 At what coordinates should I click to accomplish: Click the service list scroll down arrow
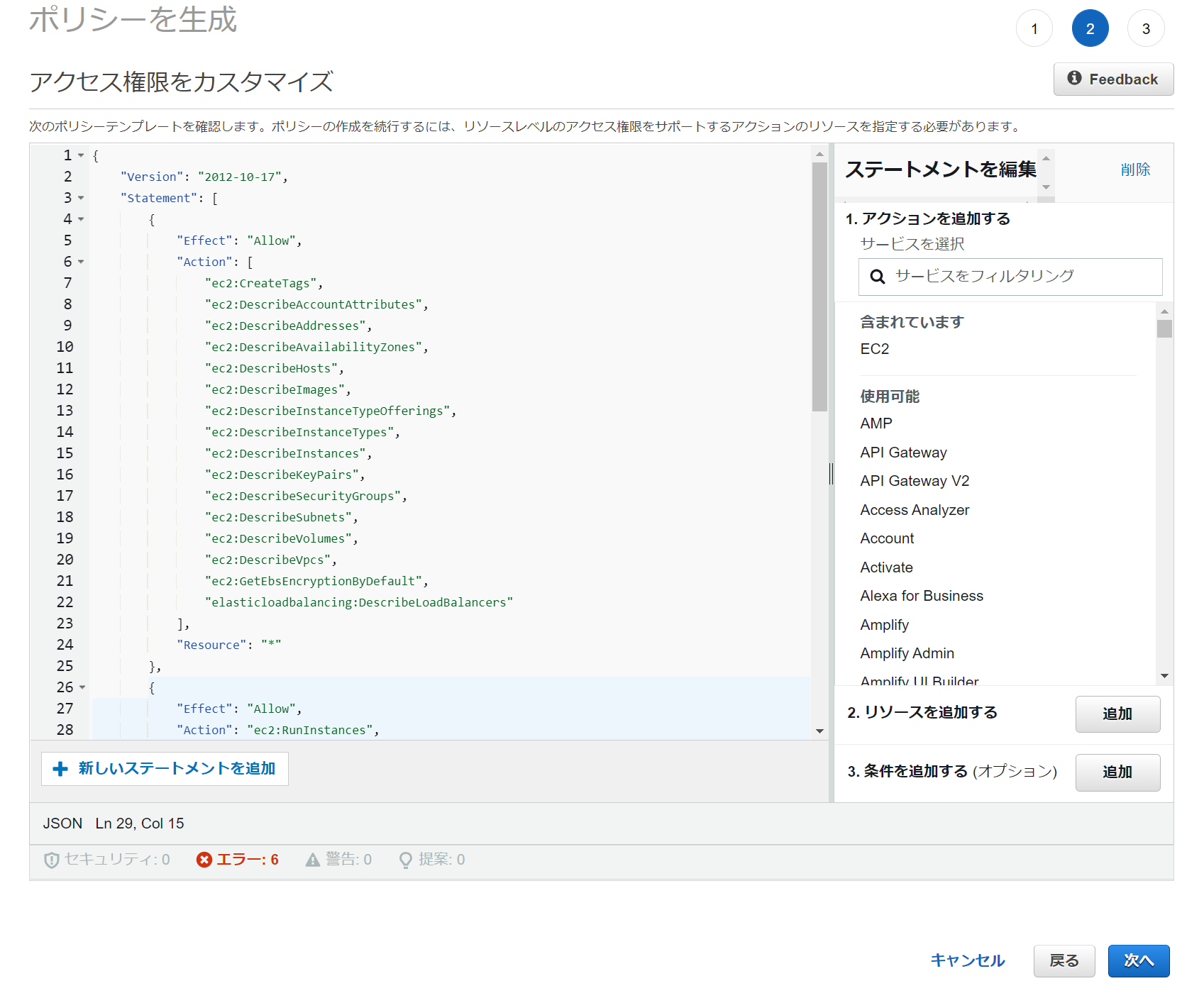point(1164,676)
